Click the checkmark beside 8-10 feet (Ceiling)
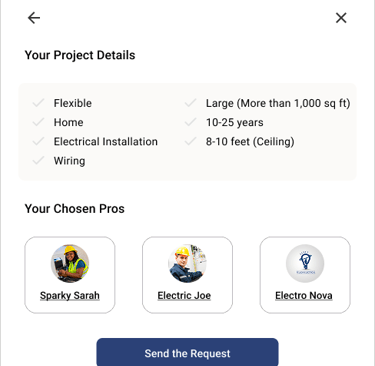 [x=191, y=141]
